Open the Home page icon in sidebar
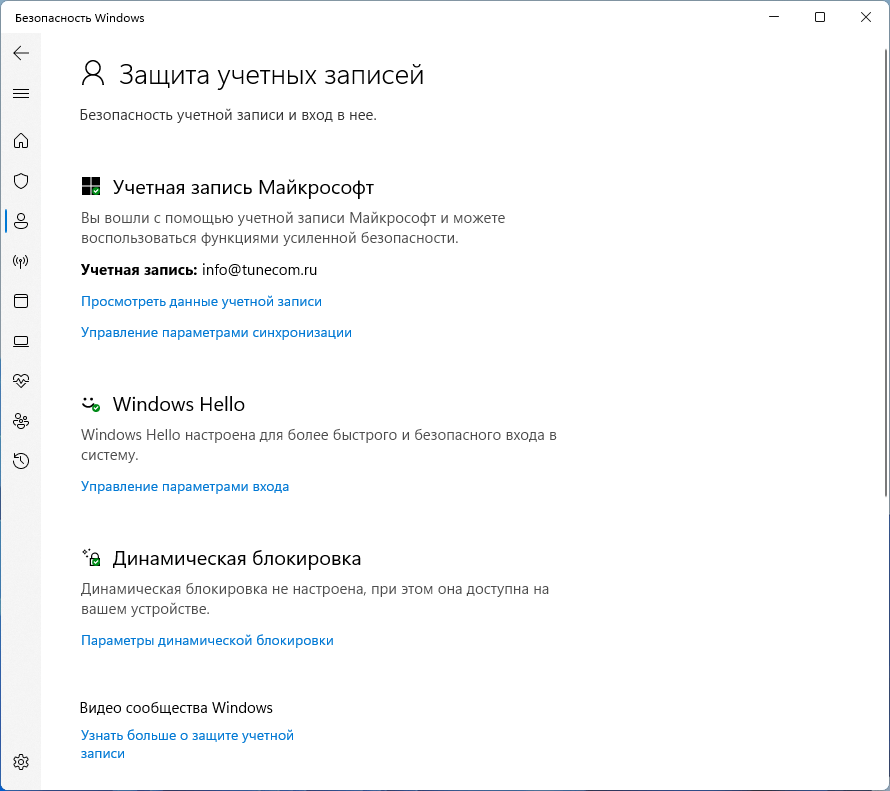 [x=21, y=140]
